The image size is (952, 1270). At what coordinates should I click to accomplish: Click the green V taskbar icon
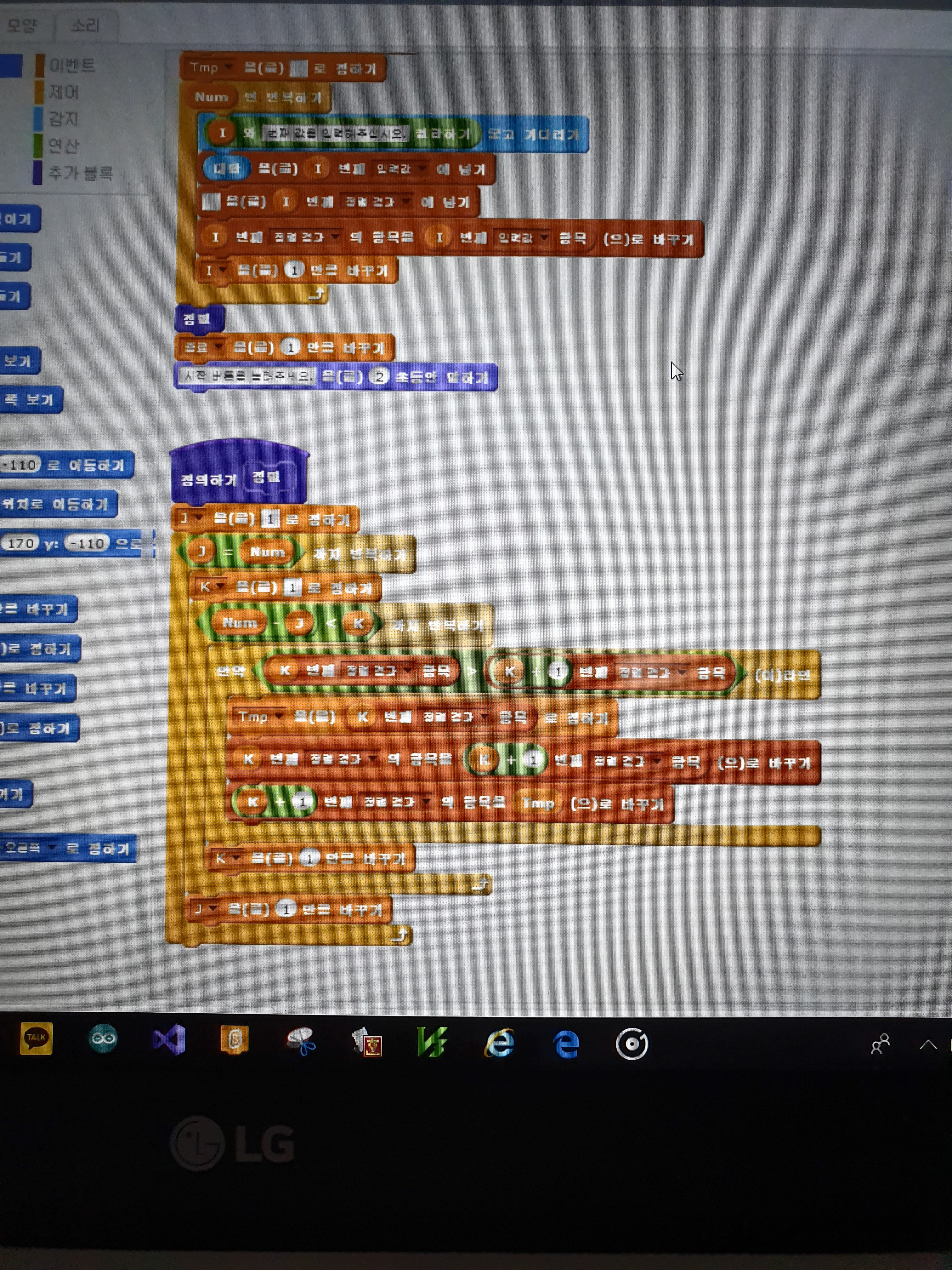coord(433,1042)
